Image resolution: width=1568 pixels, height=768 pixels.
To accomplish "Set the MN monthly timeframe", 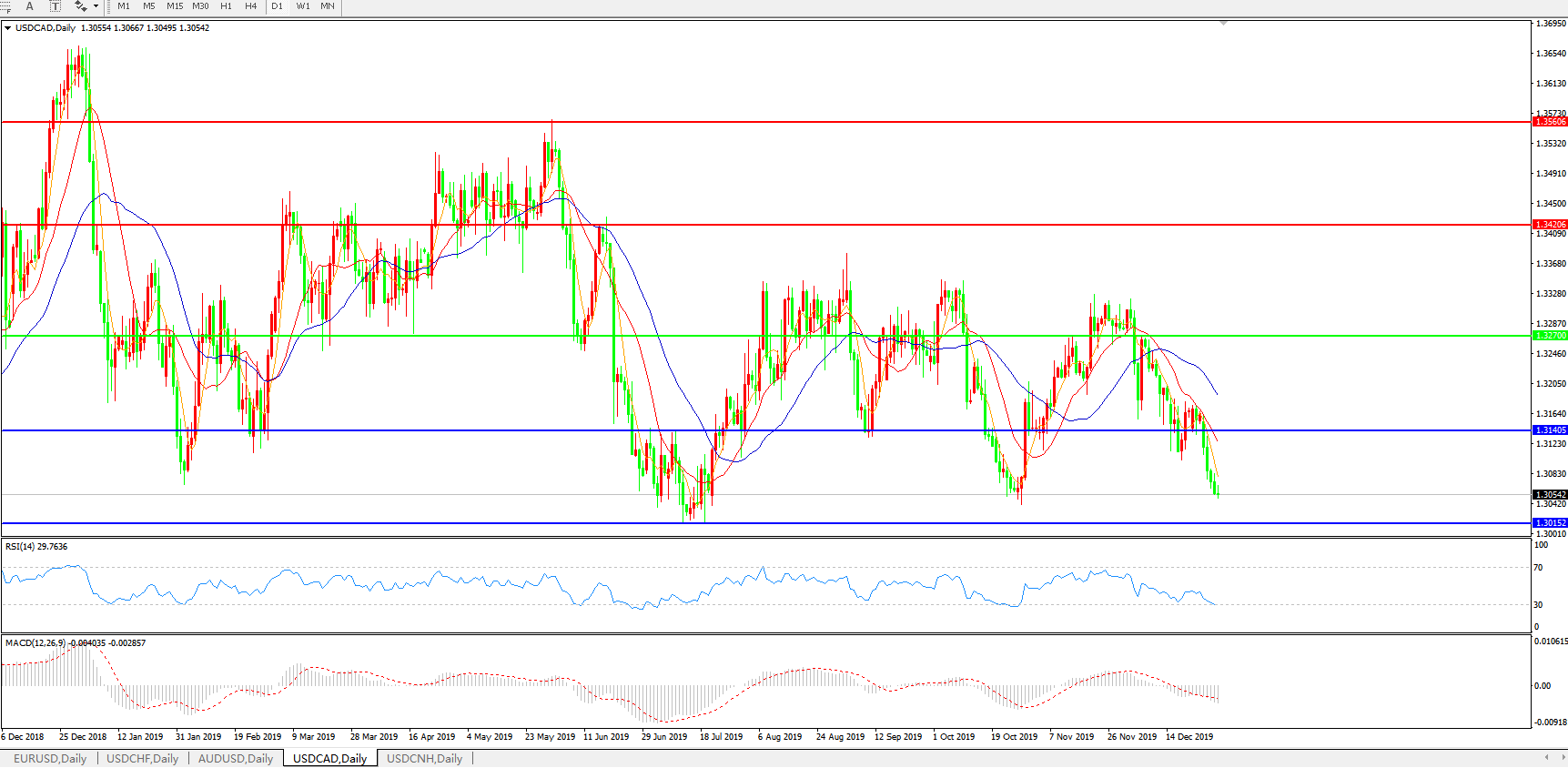I will pos(328,6).
